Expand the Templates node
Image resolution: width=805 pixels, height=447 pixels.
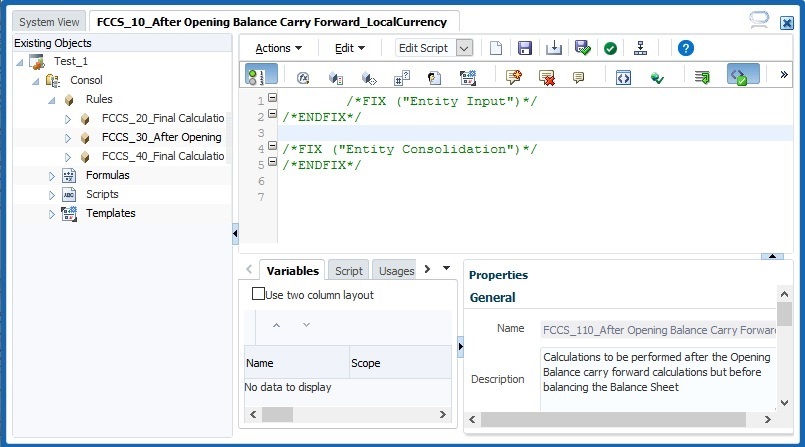52,214
